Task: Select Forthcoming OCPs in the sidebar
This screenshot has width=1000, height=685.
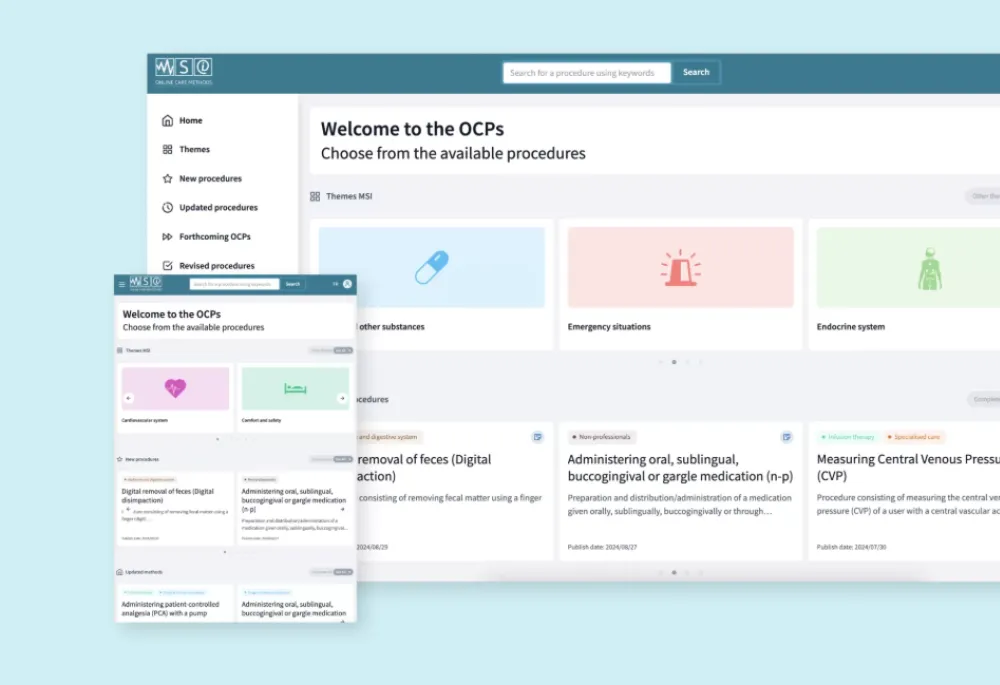Action: [214, 237]
